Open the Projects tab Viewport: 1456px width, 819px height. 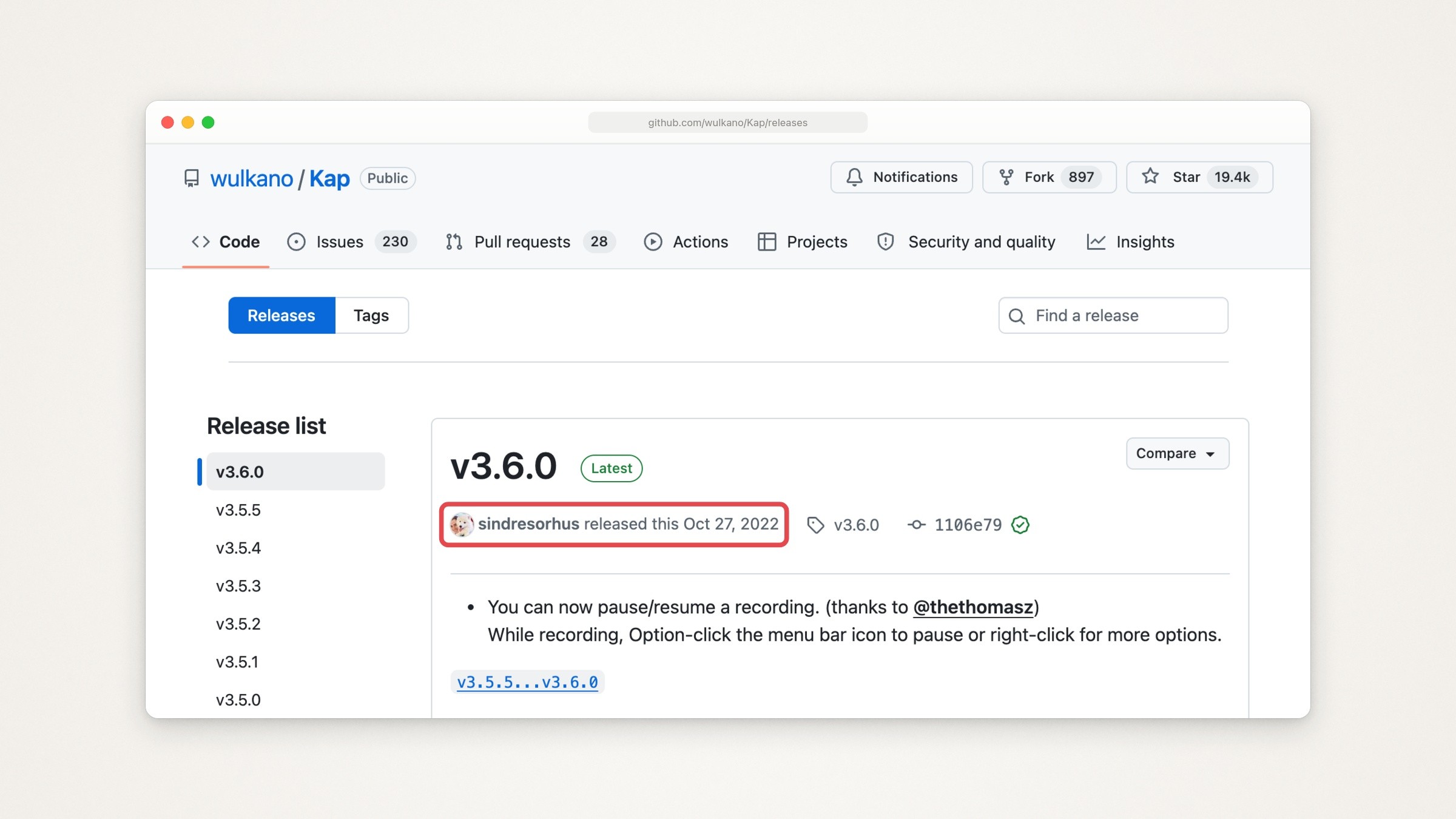click(802, 242)
